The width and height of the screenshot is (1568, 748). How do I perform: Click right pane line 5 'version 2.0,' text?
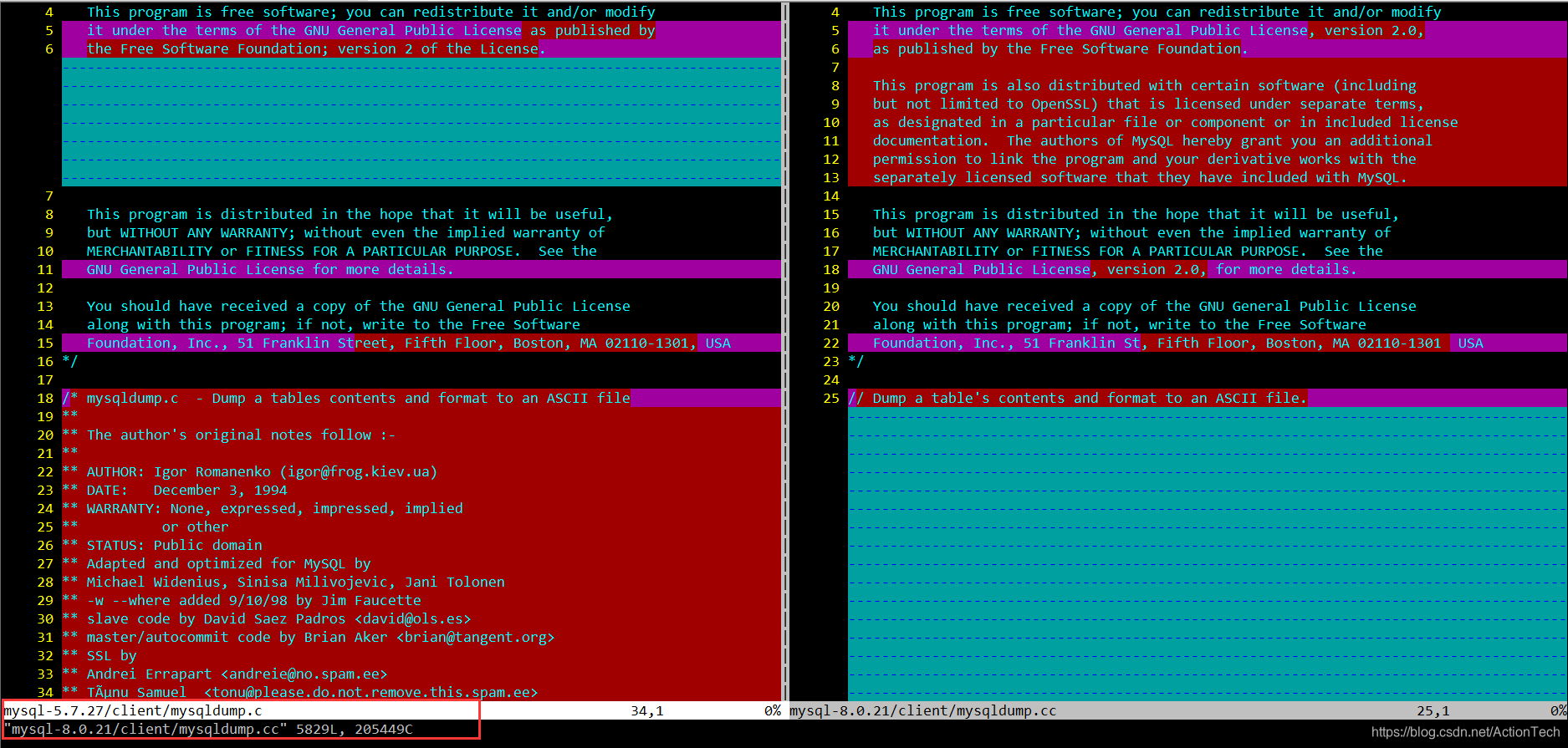coord(1371,30)
